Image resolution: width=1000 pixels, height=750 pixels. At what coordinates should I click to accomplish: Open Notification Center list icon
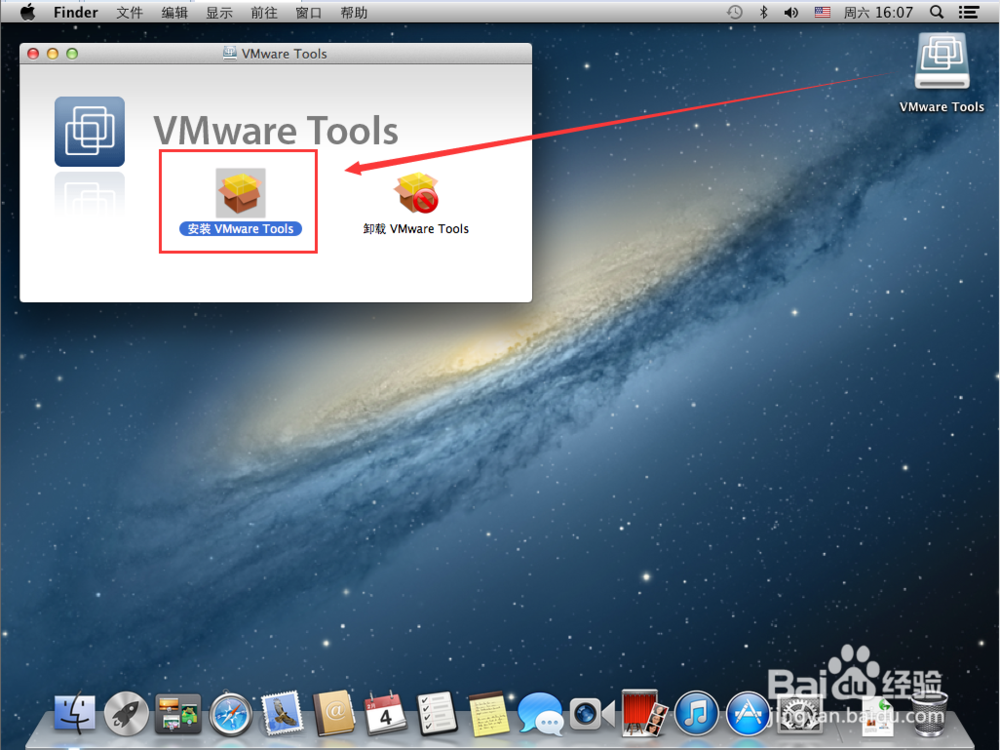(969, 12)
